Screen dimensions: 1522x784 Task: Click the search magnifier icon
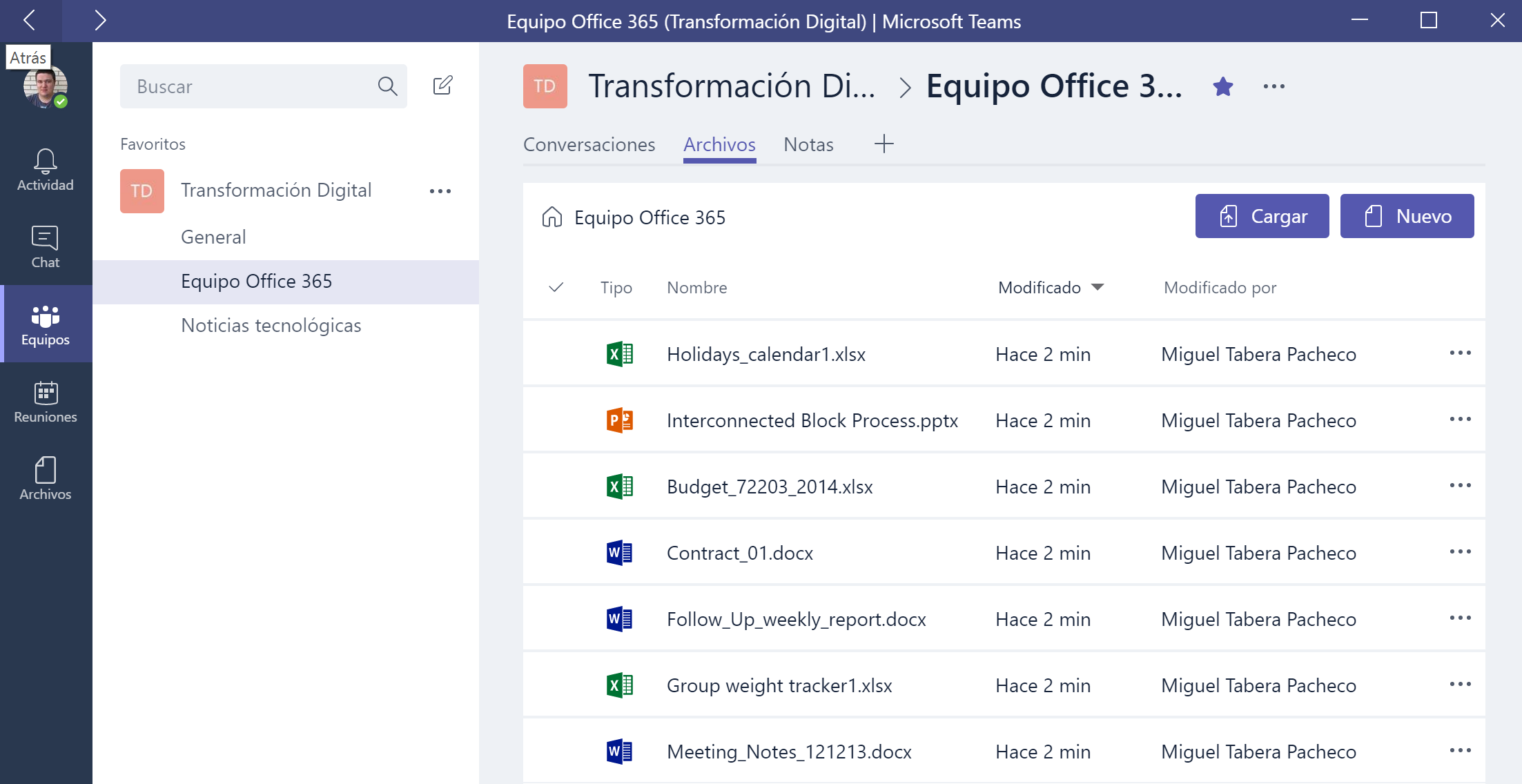tap(387, 86)
